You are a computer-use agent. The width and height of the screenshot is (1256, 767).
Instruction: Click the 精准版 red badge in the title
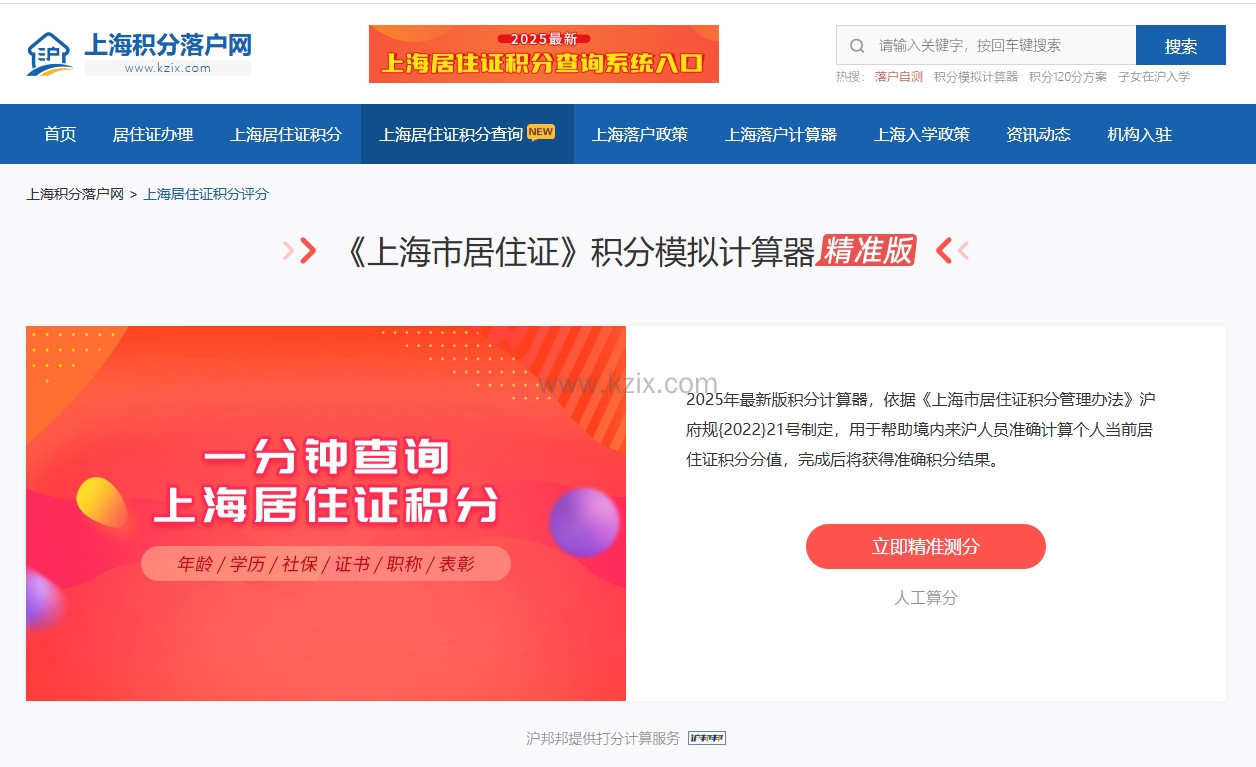[x=868, y=250]
